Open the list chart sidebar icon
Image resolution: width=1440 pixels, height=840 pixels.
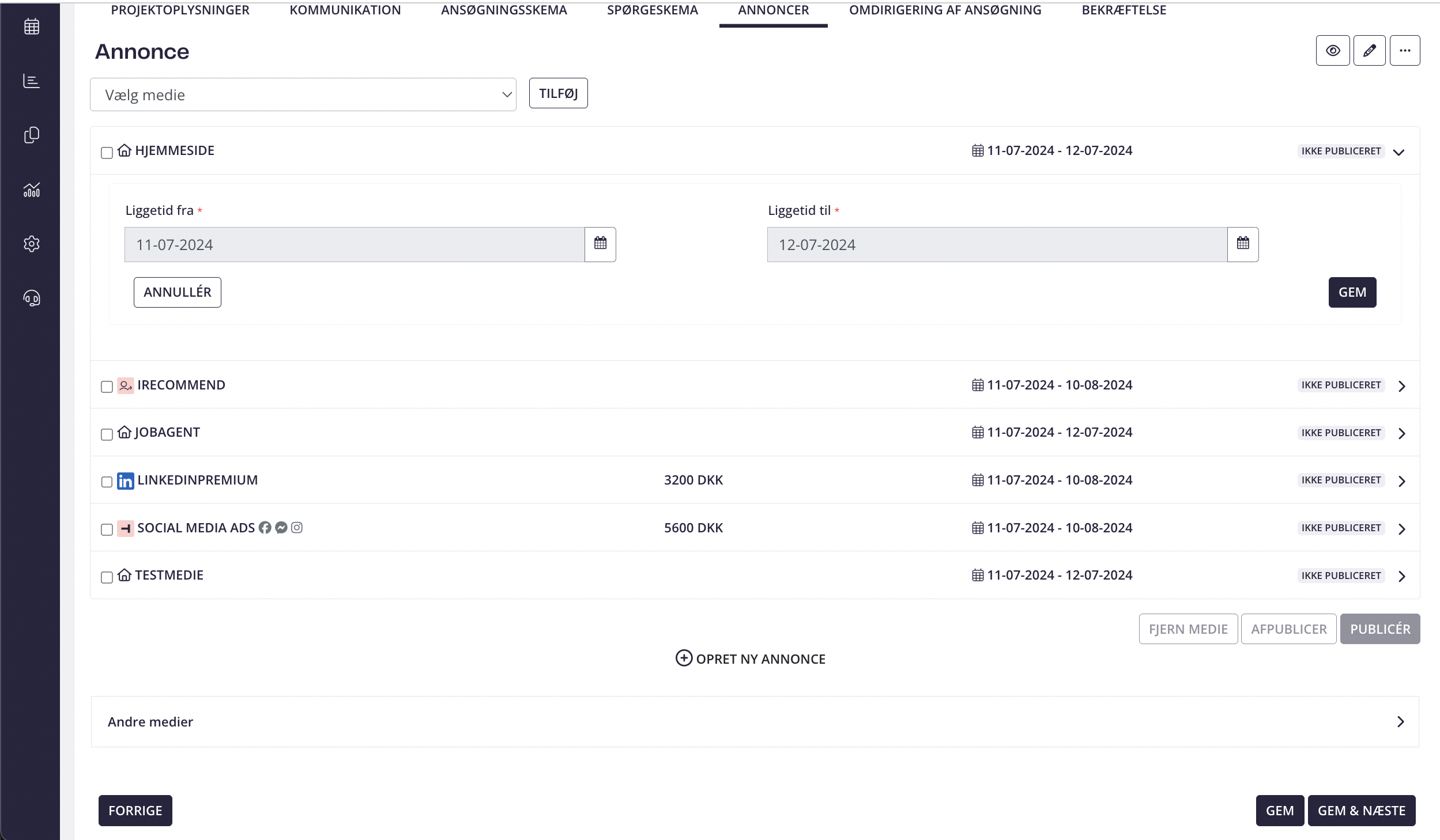[32, 81]
